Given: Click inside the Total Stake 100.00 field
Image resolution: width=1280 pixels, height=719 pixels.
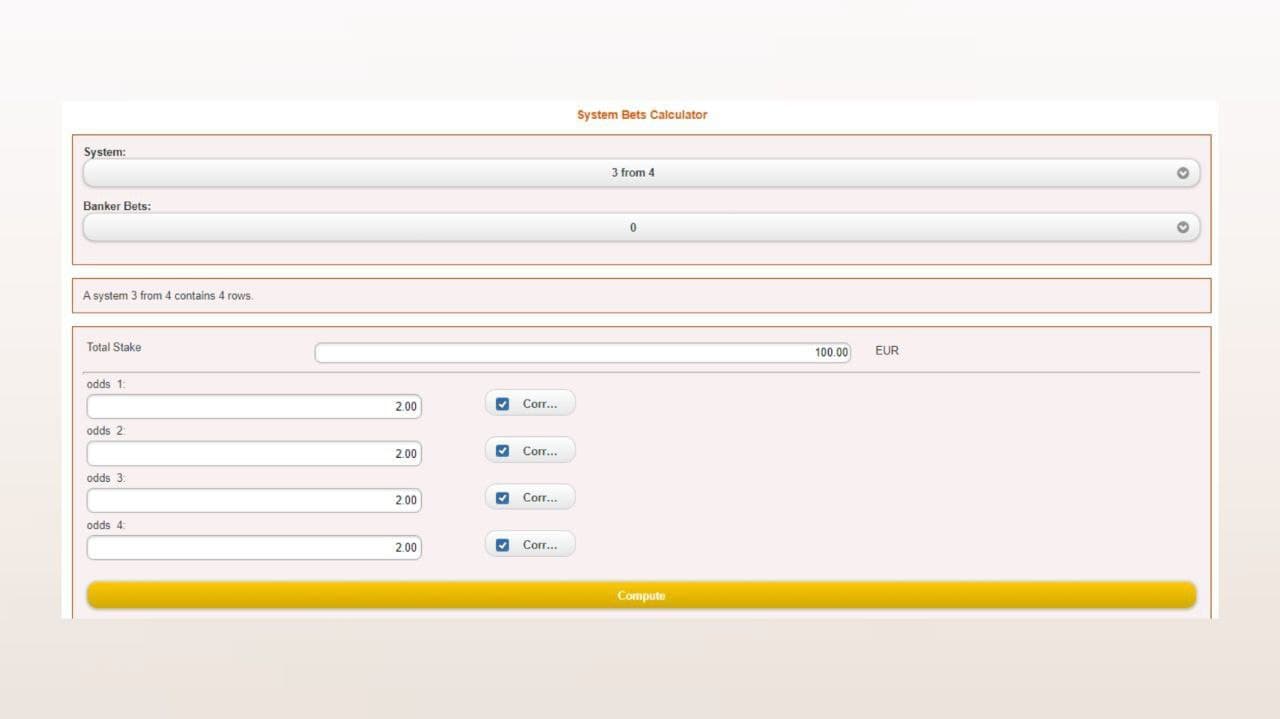Looking at the screenshot, I should tap(583, 351).
